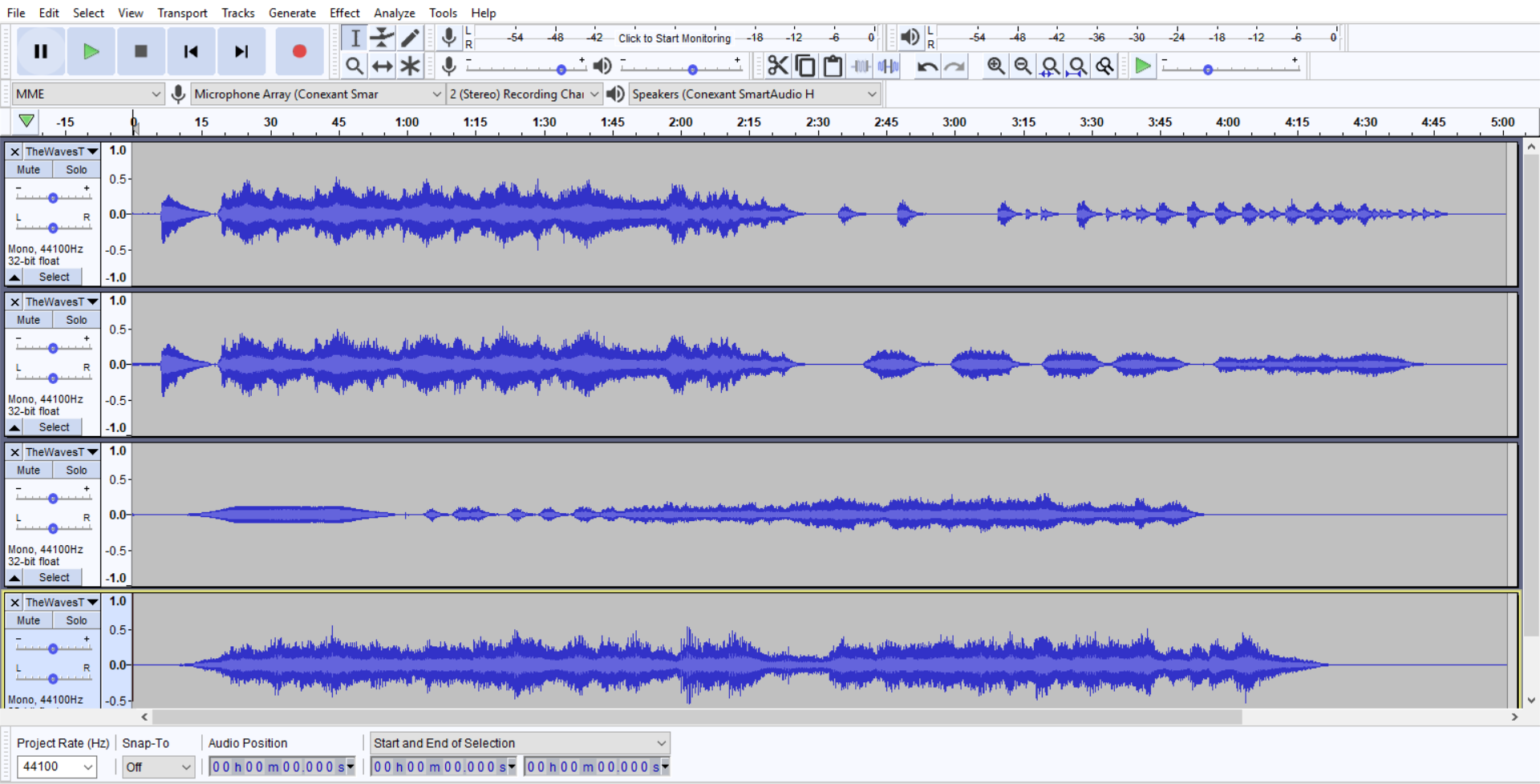Image resolution: width=1540 pixels, height=784 pixels.
Task: Open the Stereo Recording Channels dropdown
Action: pos(524,94)
